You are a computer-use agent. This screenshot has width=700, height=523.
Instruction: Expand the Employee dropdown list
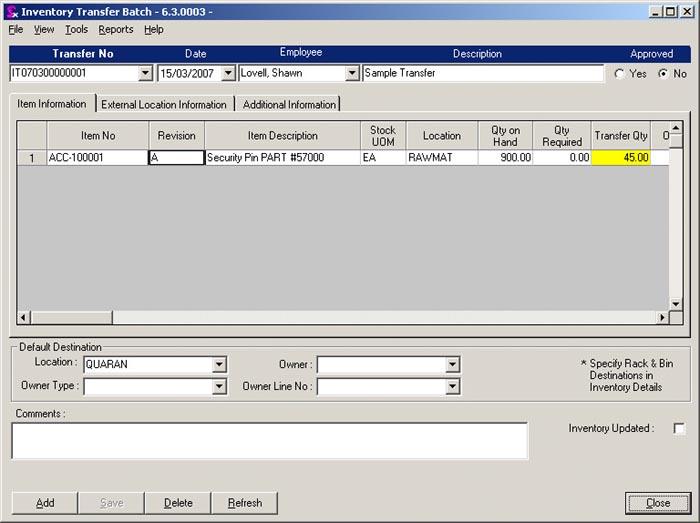click(x=351, y=73)
